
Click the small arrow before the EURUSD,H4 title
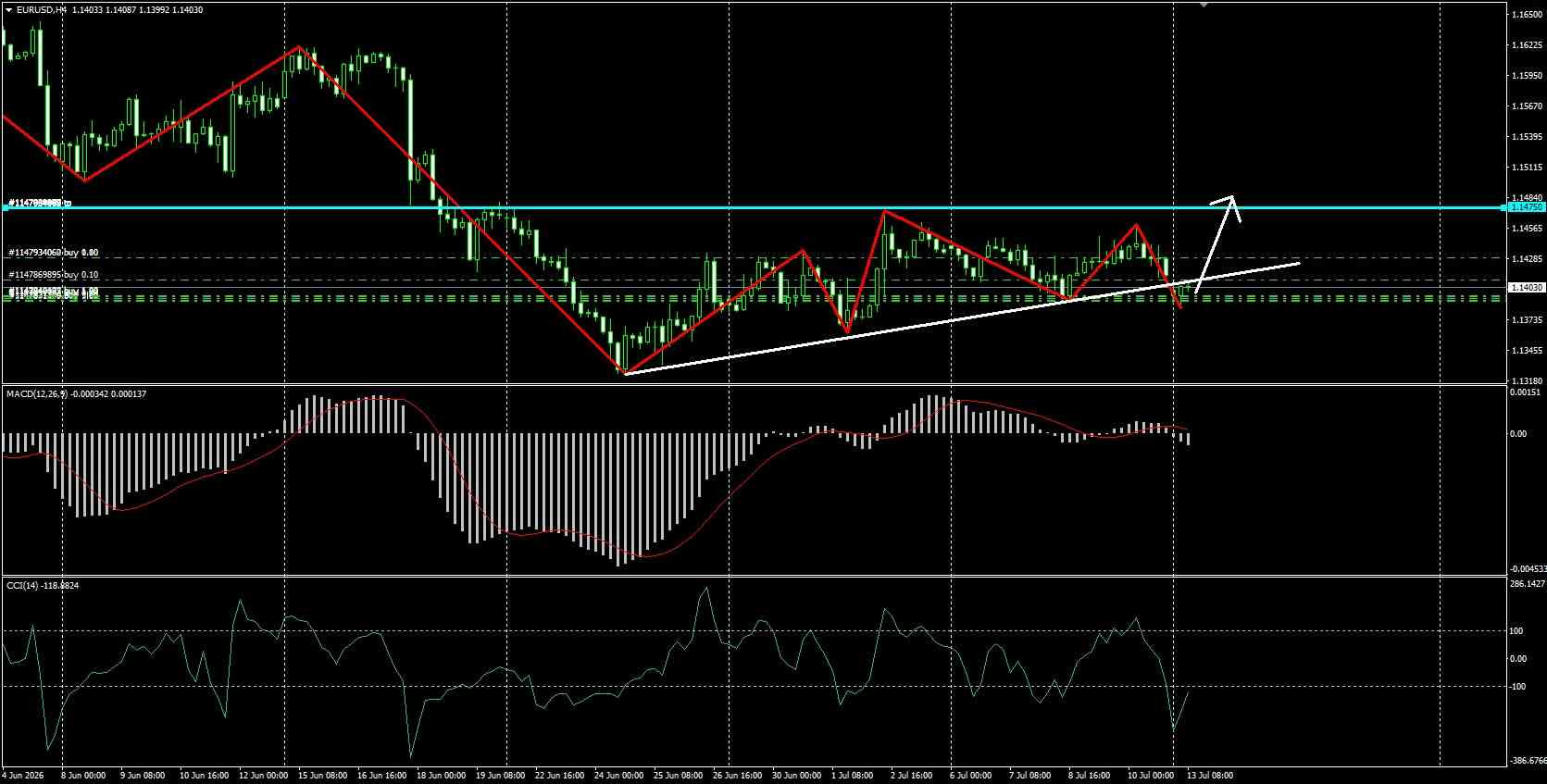[8, 9]
